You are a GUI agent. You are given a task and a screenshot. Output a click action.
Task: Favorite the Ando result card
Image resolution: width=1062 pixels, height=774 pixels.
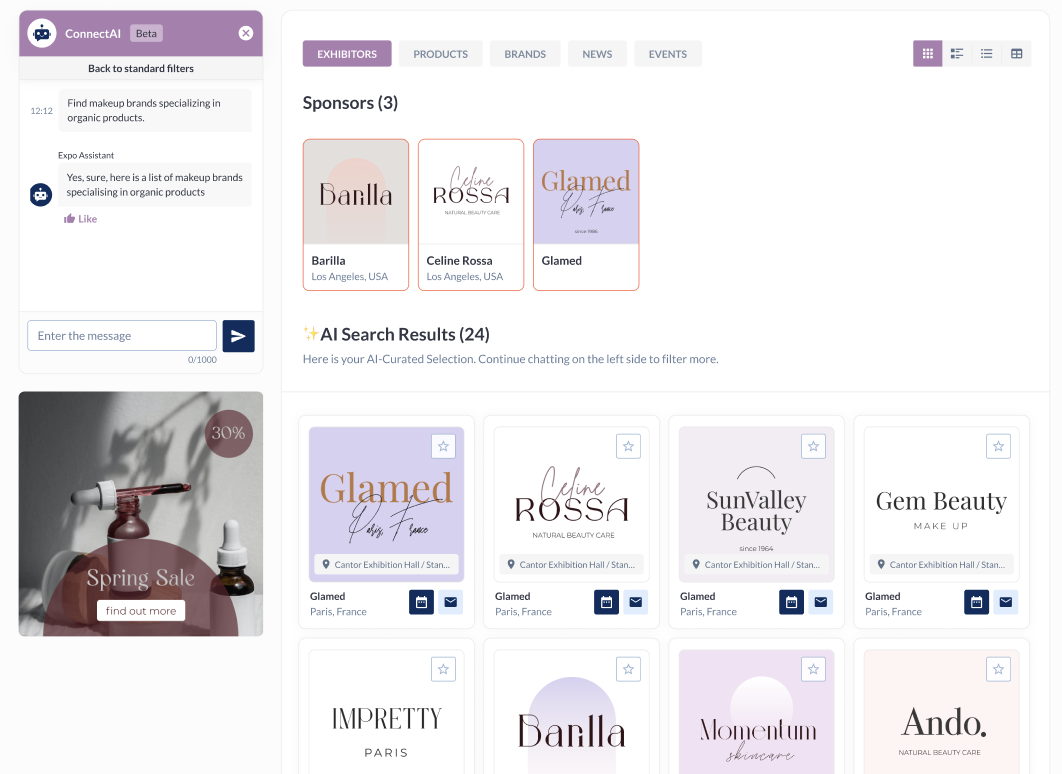[x=998, y=669]
